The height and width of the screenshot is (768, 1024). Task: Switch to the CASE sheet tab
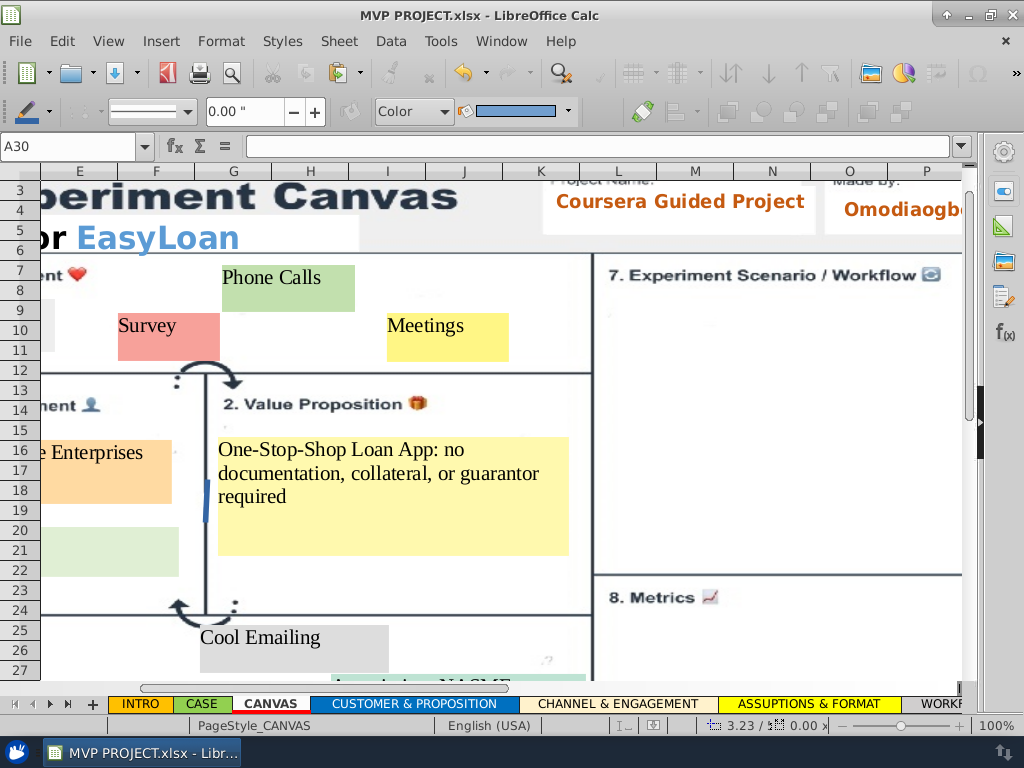[202, 704]
